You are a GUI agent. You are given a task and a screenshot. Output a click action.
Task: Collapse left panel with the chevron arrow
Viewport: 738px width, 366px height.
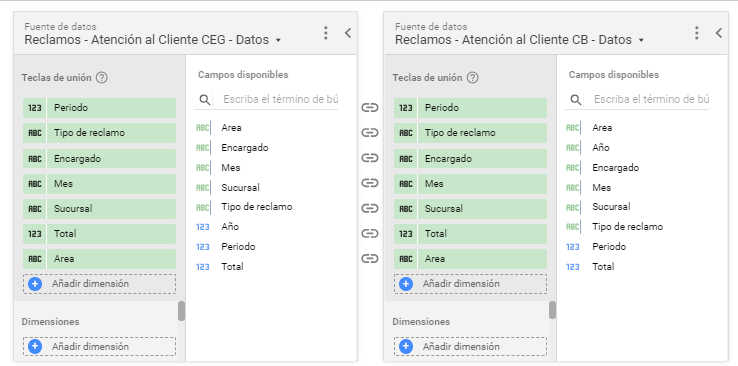[348, 33]
